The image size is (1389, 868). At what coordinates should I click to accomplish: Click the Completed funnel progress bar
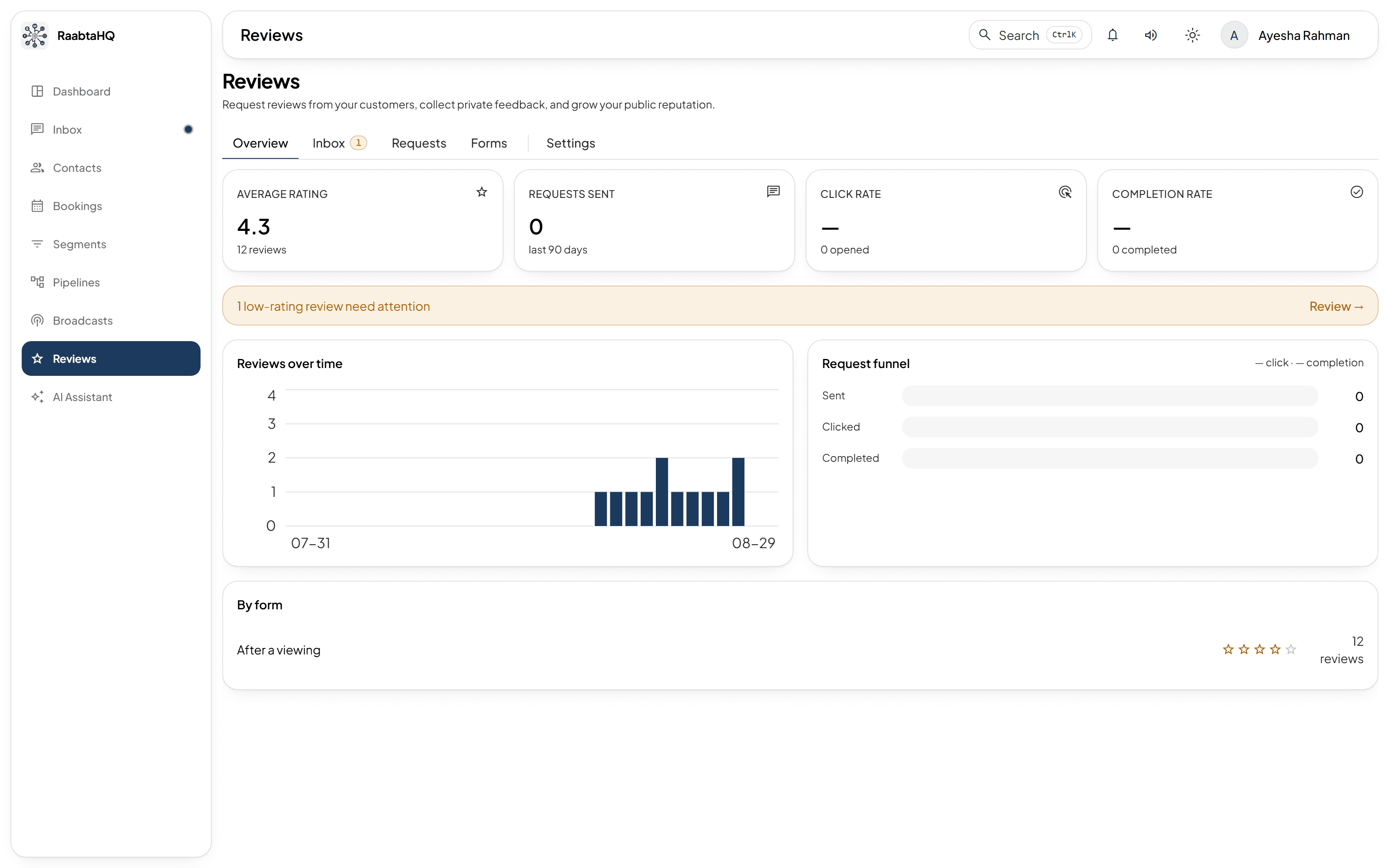[1109, 458]
